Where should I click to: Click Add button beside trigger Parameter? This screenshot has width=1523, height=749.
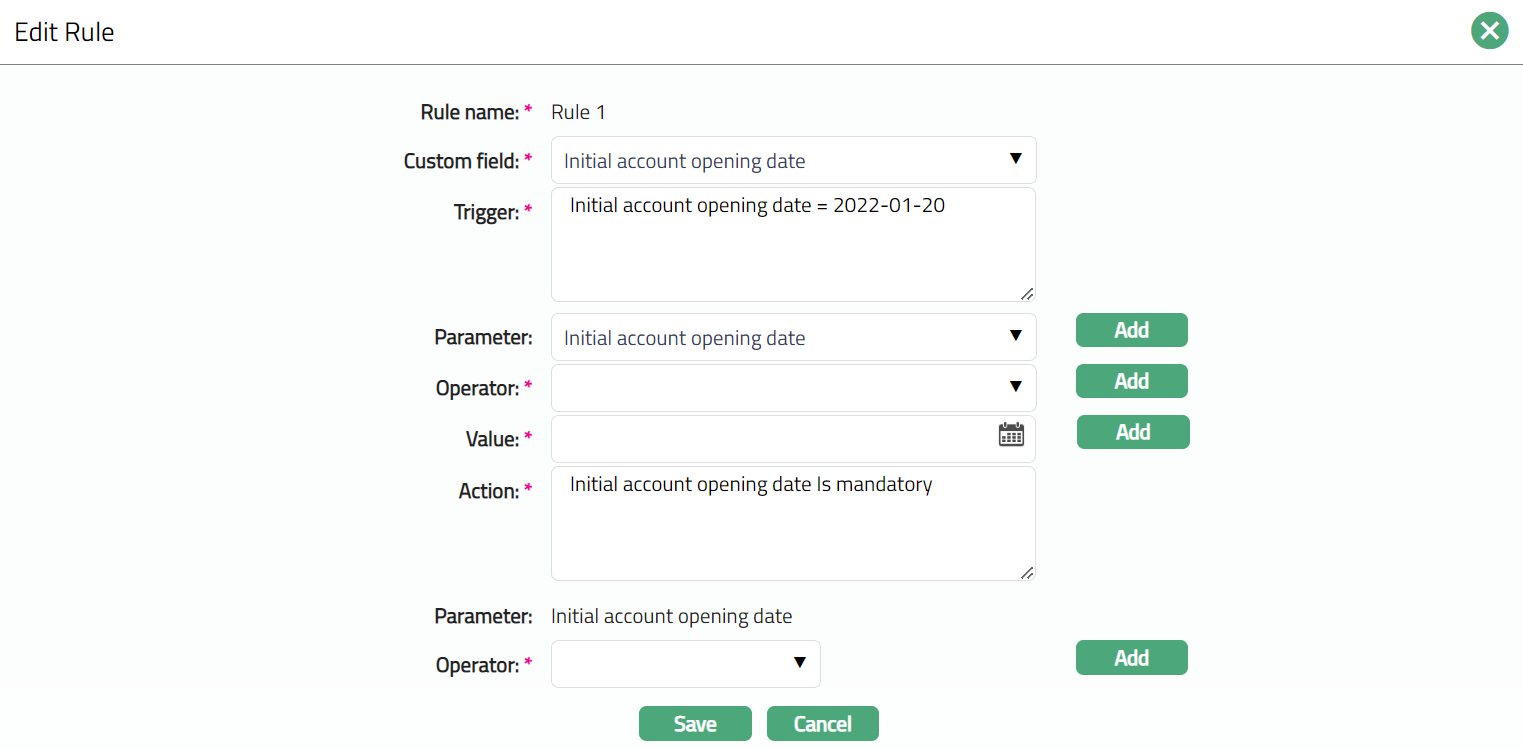point(1131,330)
